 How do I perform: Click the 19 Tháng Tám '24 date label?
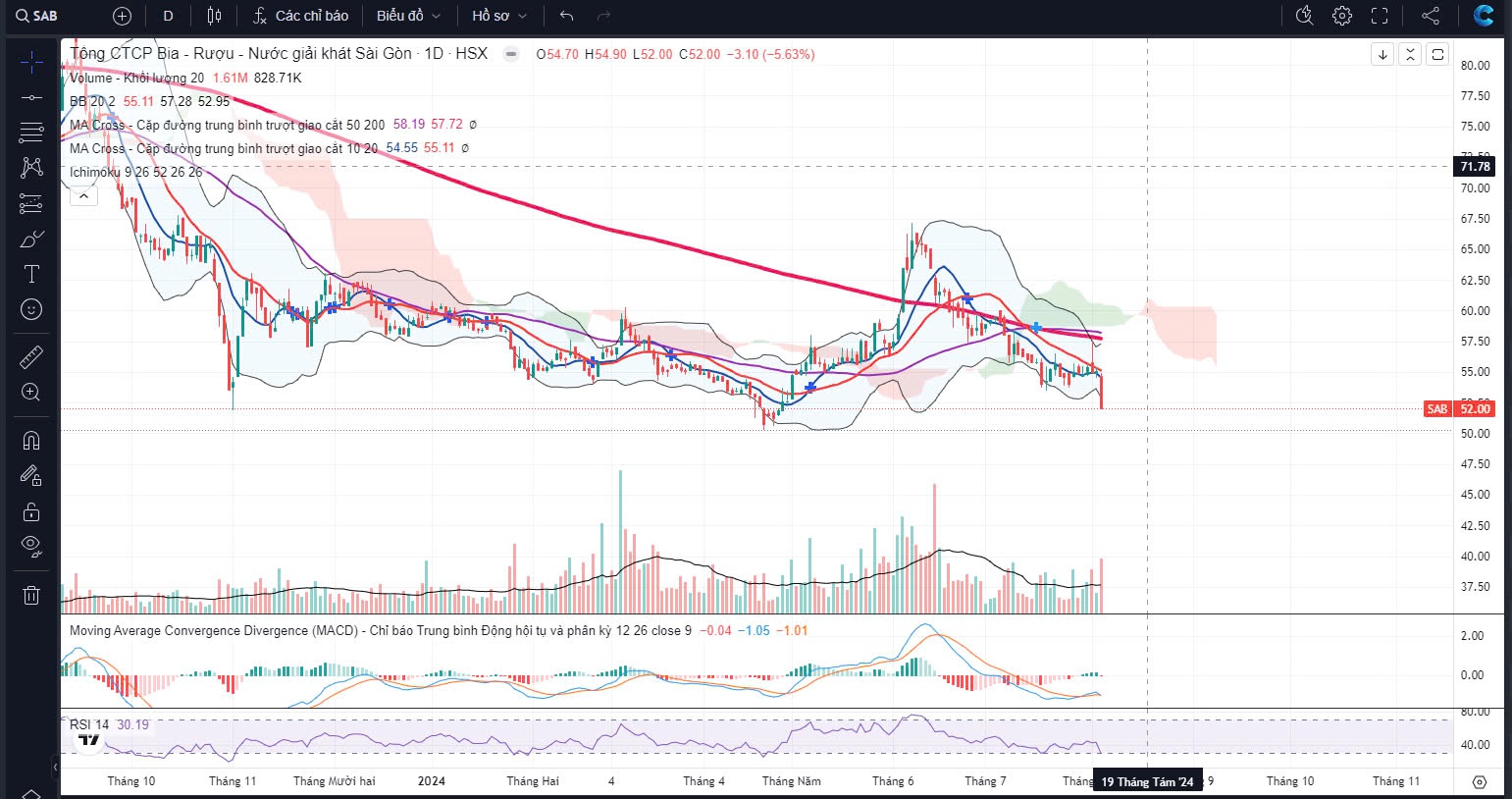click(x=1147, y=782)
